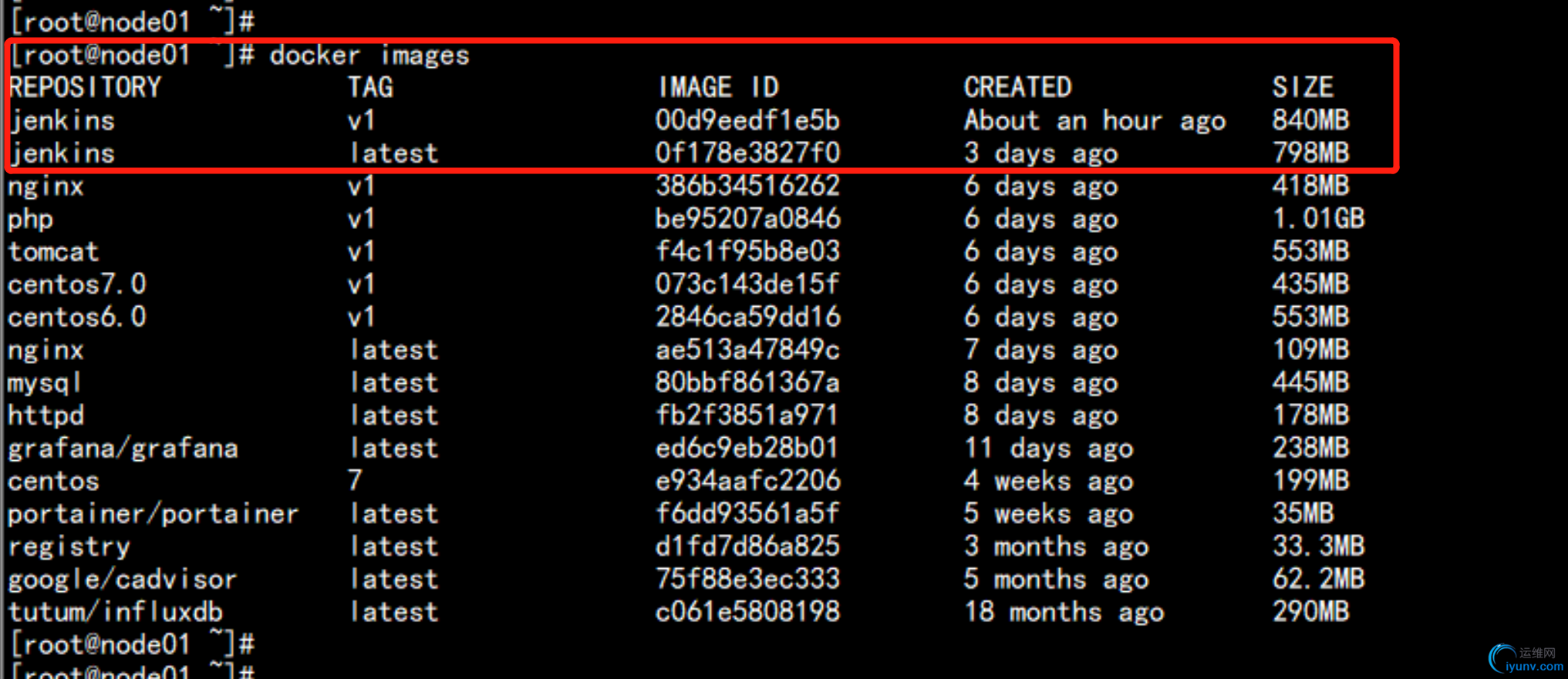This screenshot has width=1568, height=679.
Task: Click the IMAGE ID column header
Action: (x=717, y=88)
